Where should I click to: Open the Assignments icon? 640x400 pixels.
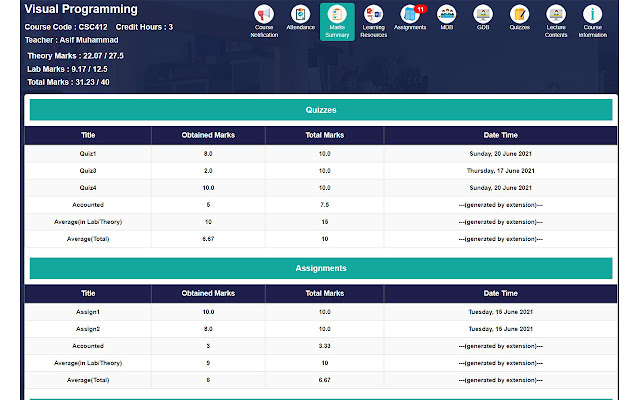point(410,15)
